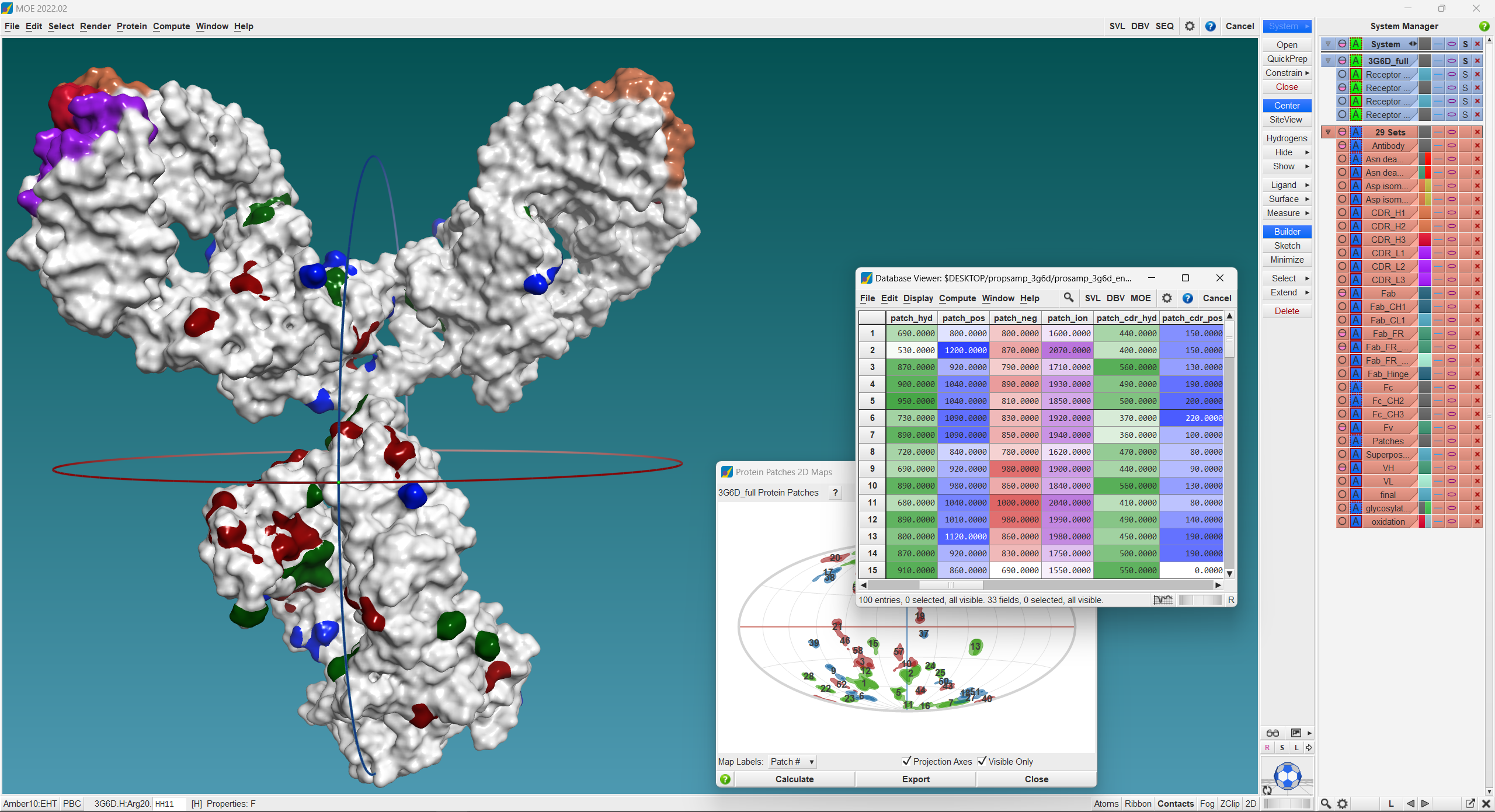Open the Constrain submenu

(x=1287, y=73)
